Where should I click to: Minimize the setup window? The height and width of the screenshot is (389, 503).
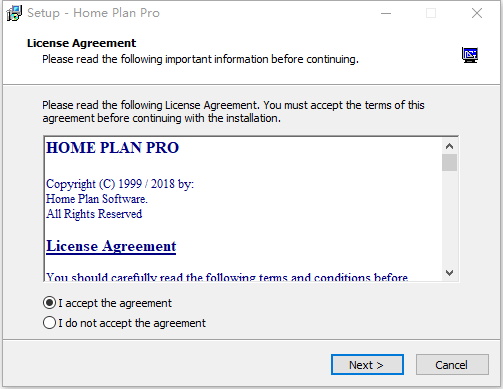click(x=386, y=13)
